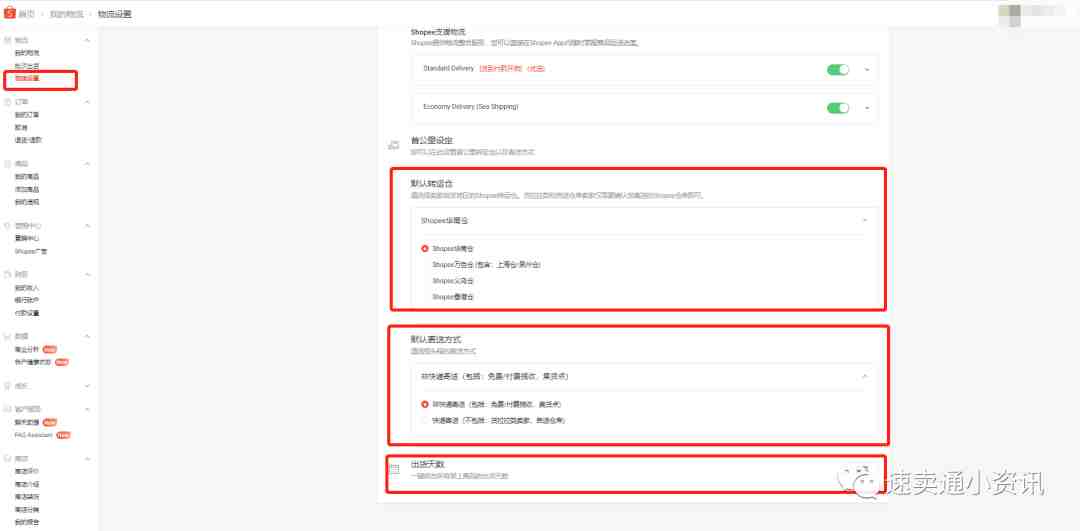Open the 默认转运仓 warehouse dropdown

(644, 220)
